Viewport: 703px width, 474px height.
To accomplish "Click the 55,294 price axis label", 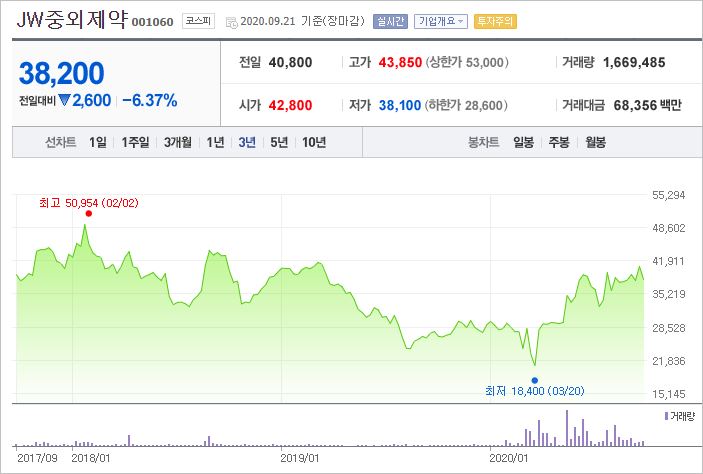I will tap(668, 195).
